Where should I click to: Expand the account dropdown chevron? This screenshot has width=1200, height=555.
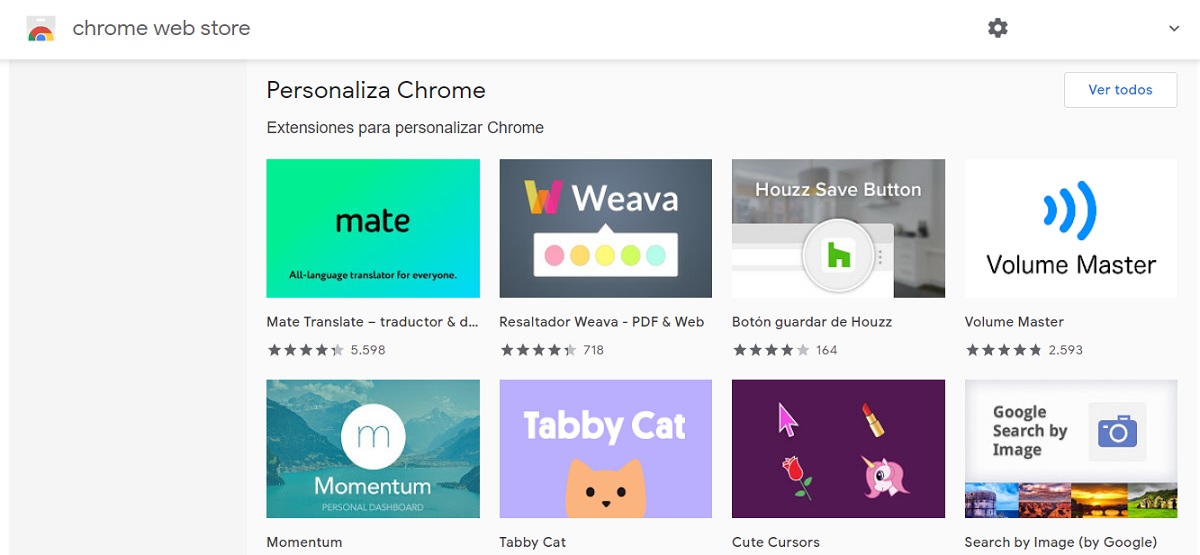click(x=1174, y=29)
